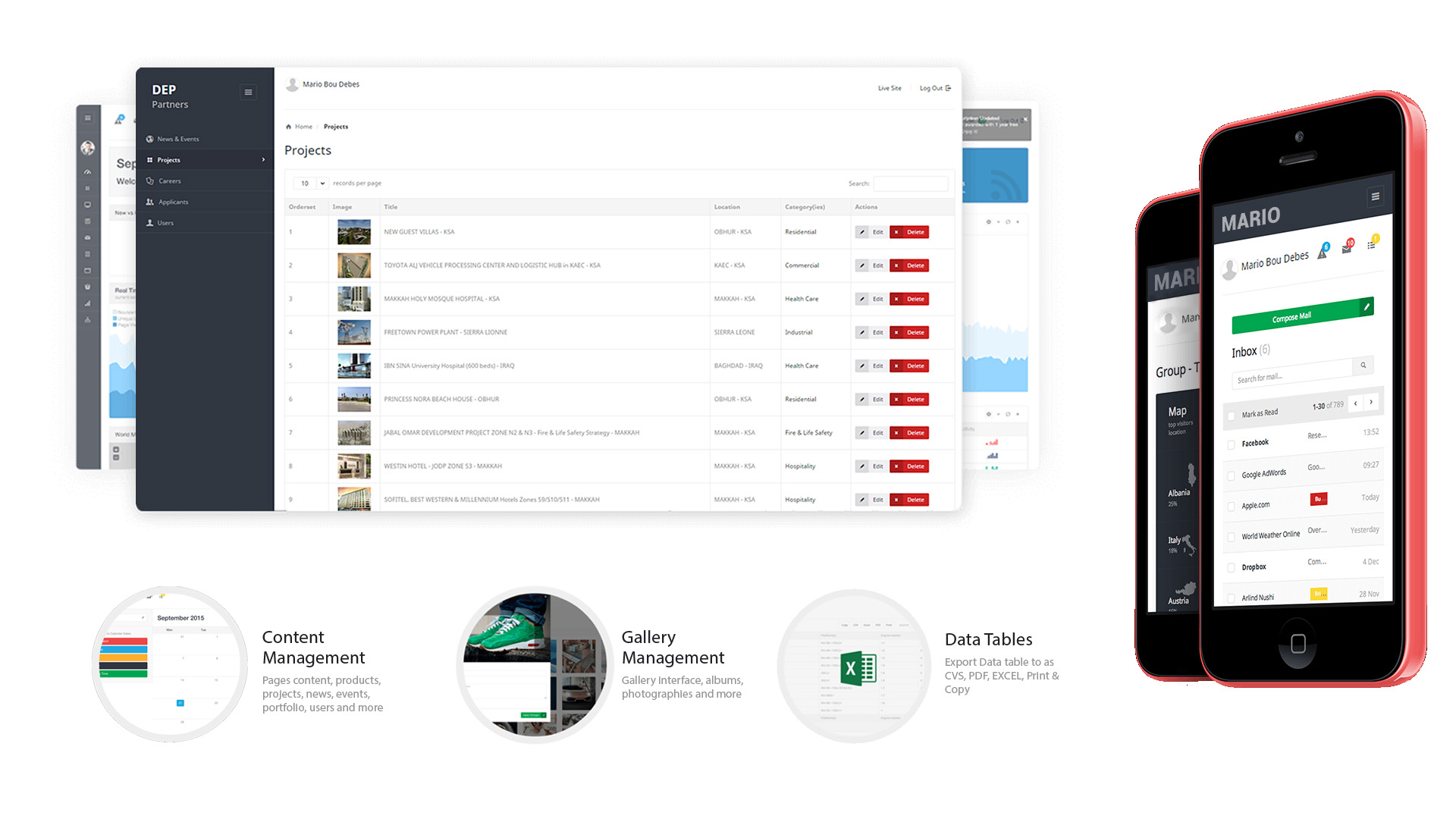This screenshot has width=1456, height=819.
Task: Tap the phone's hamburger menu icon
Action: tap(1375, 196)
